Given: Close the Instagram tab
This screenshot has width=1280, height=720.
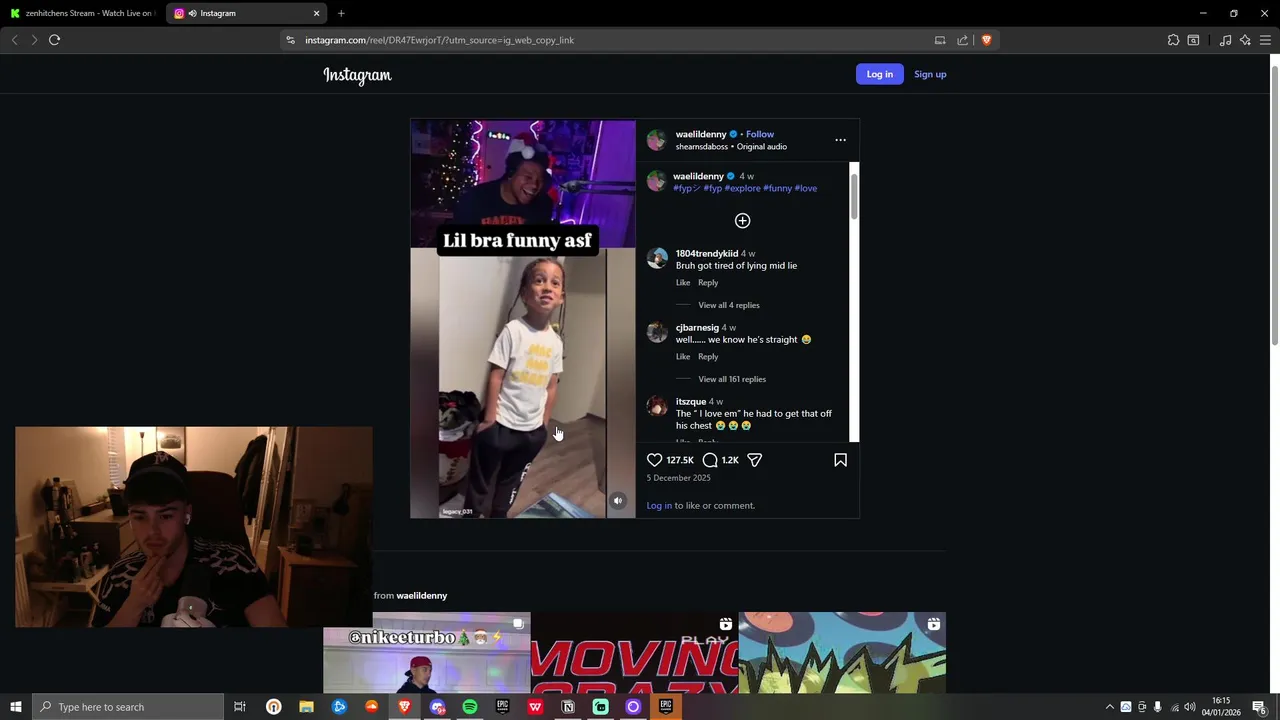Looking at the screenshot, I should click(x=317, y=13).
